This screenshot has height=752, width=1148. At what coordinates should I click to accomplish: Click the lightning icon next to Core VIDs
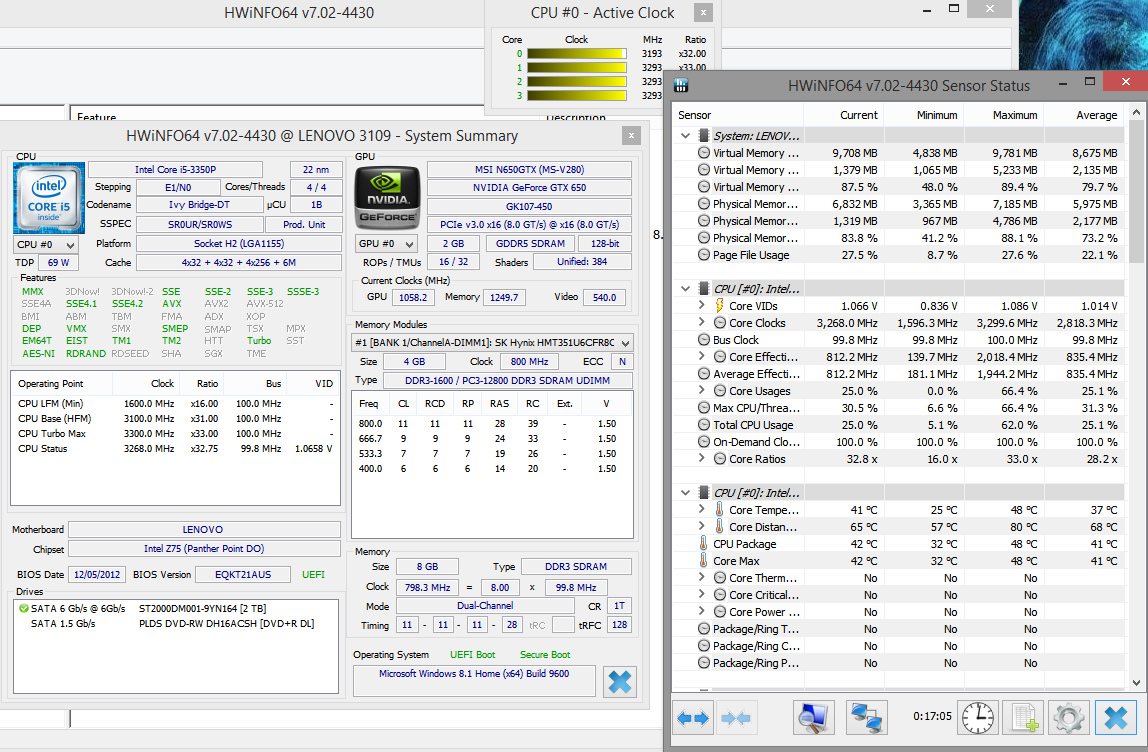coord(720,306)
